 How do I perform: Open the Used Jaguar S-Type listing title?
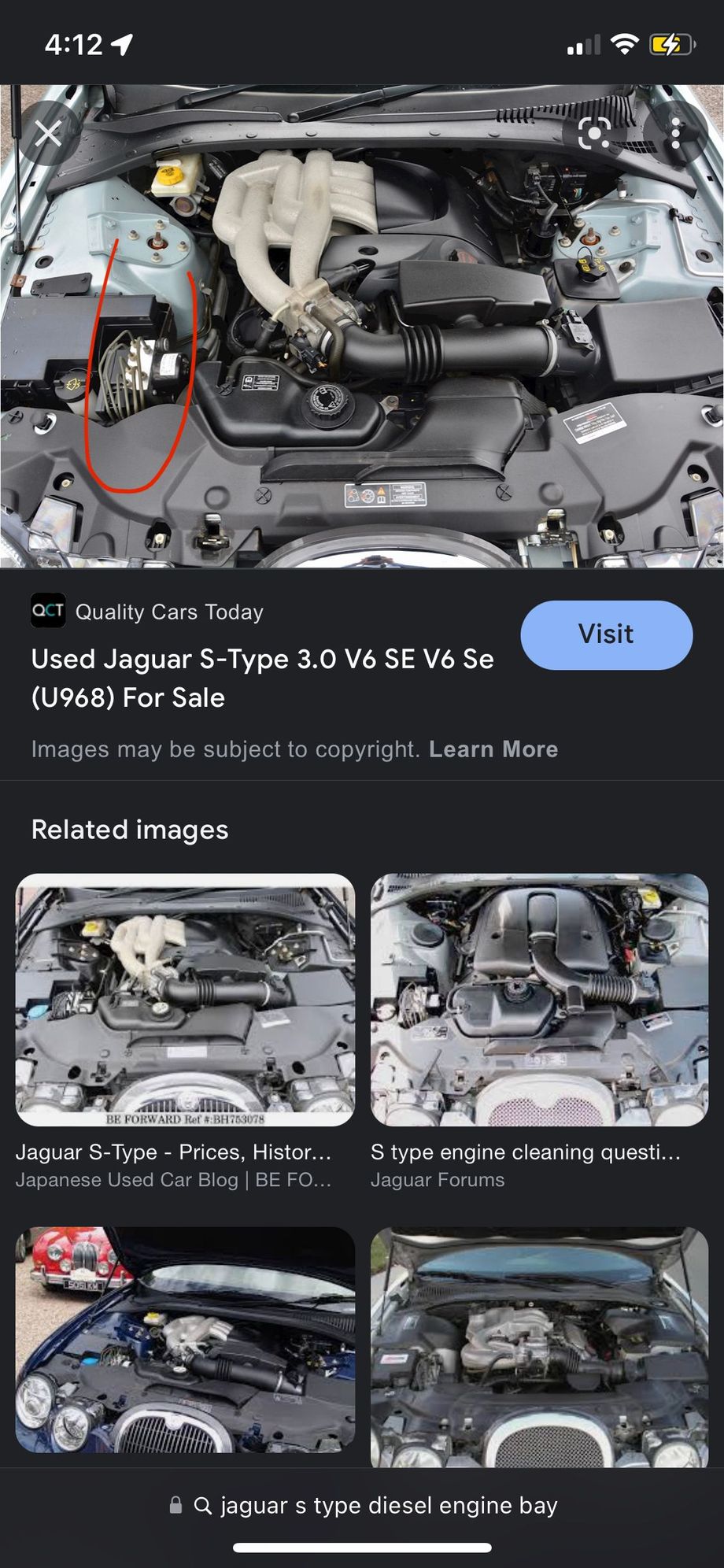(262, 678)
